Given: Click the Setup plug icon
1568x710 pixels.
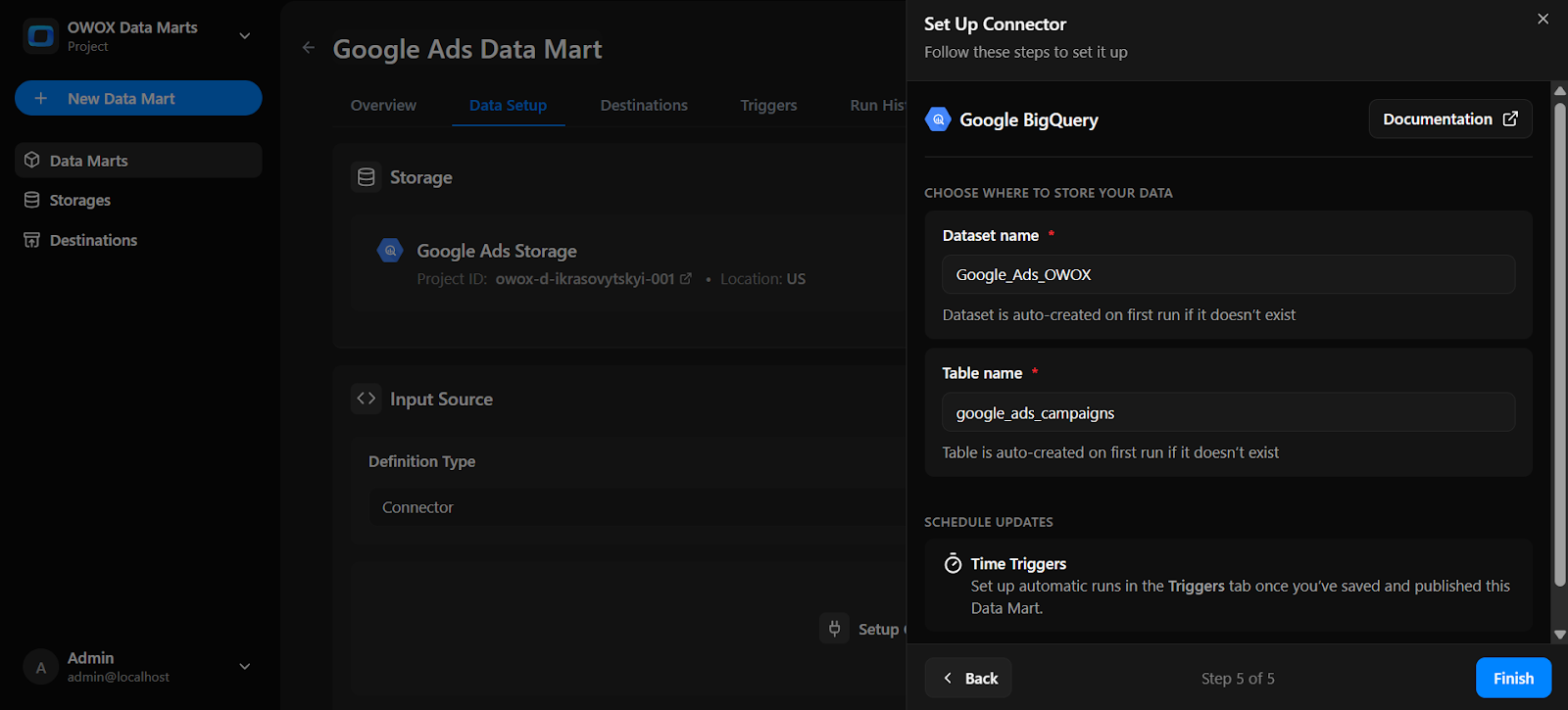Looking at the screenshot, I should (x=835, y=629).
